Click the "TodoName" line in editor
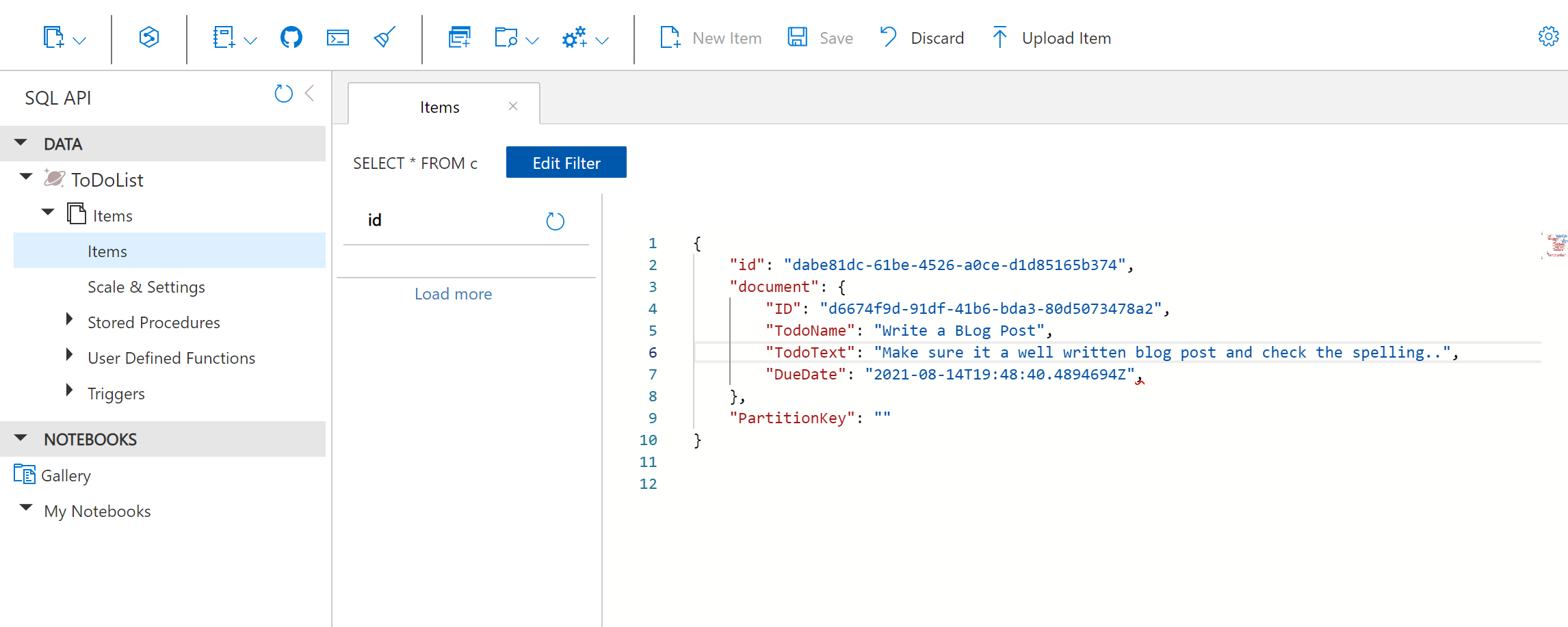The height and width of the screenshot is (627, 1568). coord(909,330)
